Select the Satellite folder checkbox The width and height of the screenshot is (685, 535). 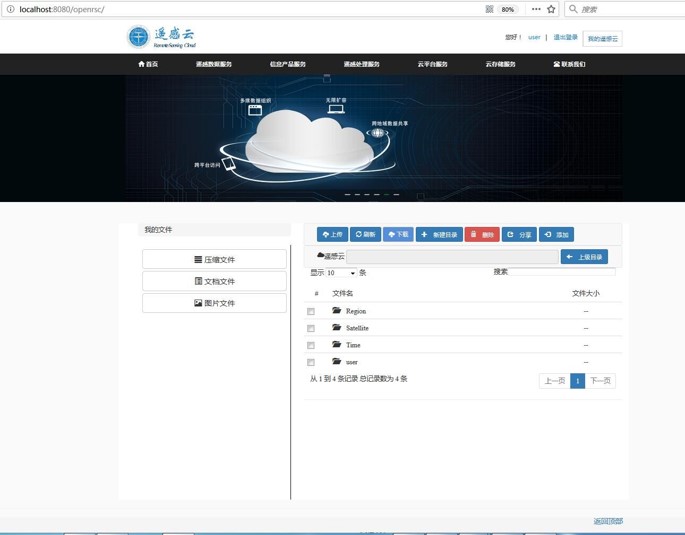pyautogui.click(x=311, y=328)
